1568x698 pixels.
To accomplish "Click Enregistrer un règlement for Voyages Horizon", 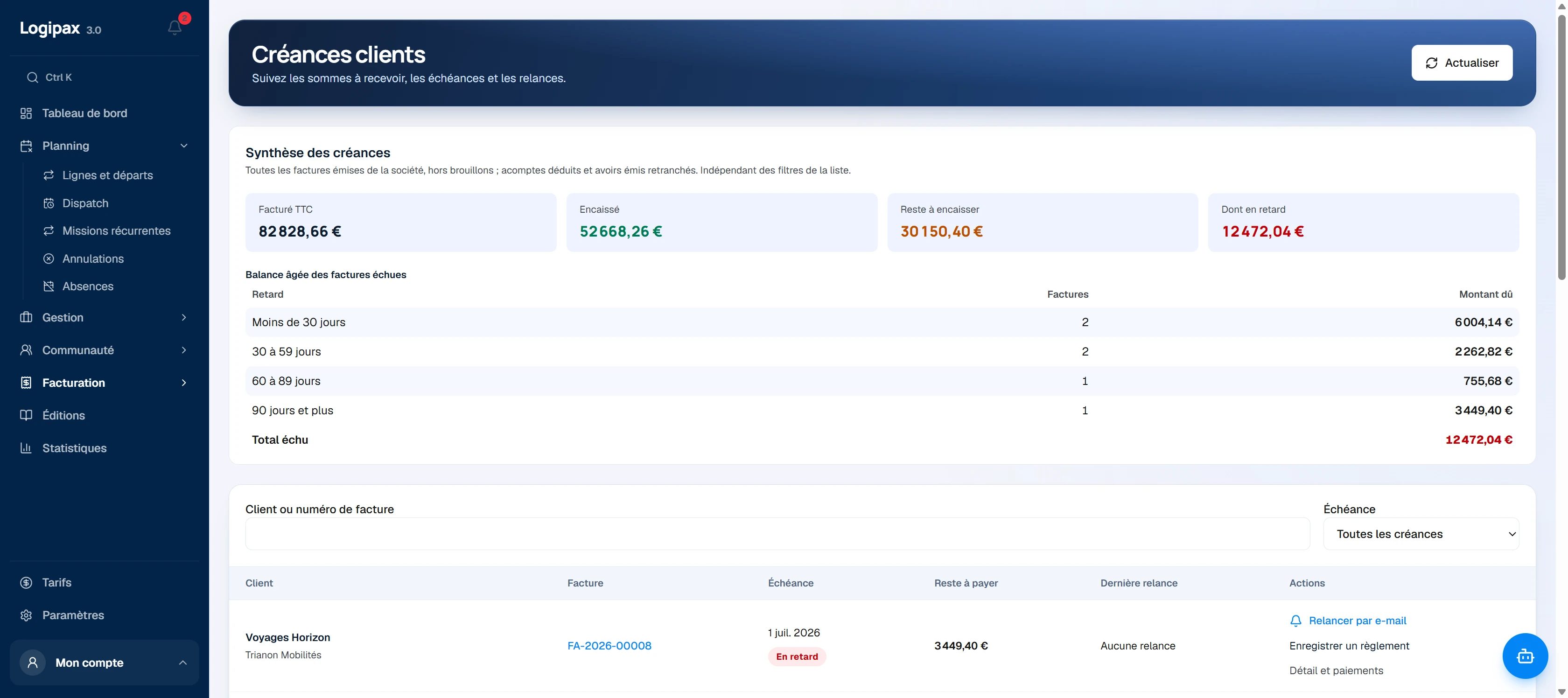I will click(1350, 646).
